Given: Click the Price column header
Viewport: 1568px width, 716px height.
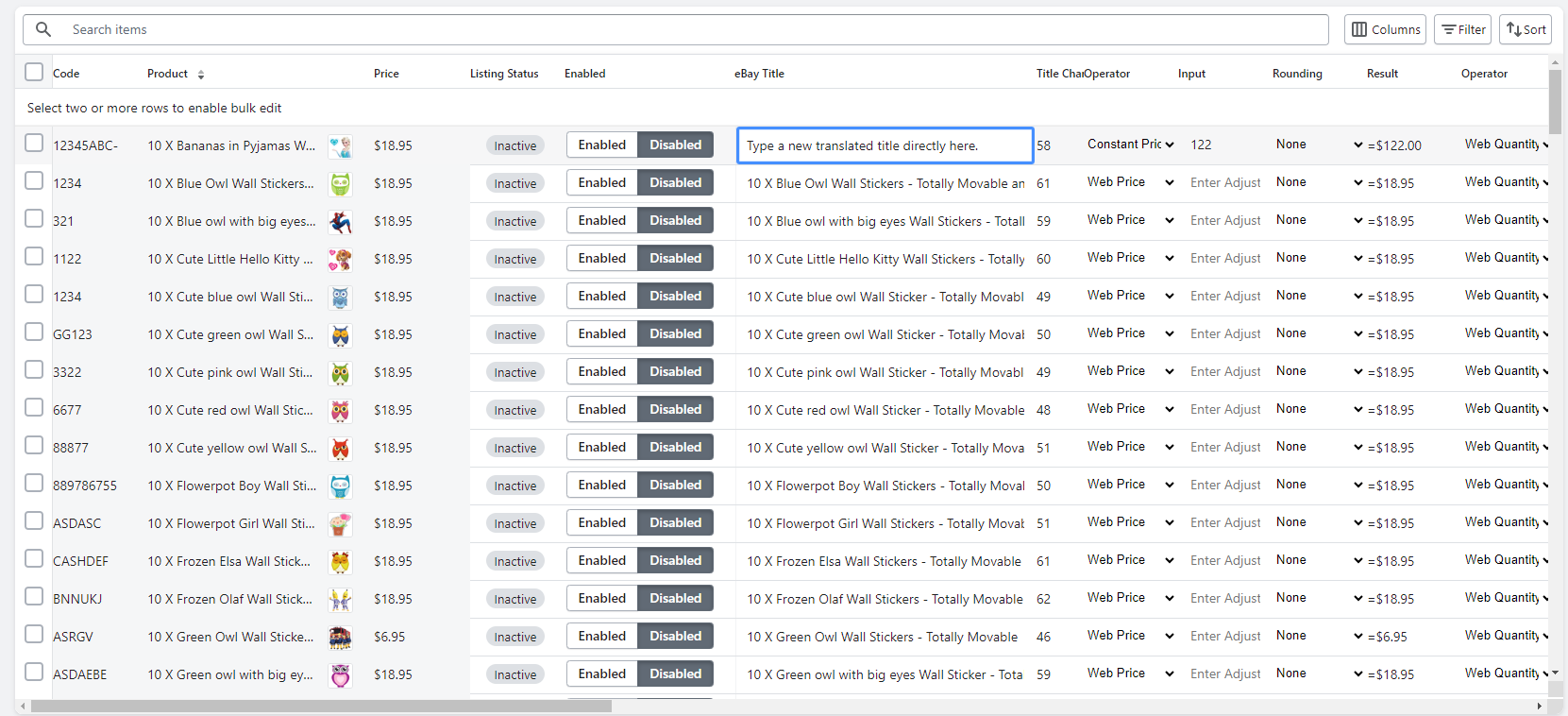Looking at the screenshot, I should (386, 74).
